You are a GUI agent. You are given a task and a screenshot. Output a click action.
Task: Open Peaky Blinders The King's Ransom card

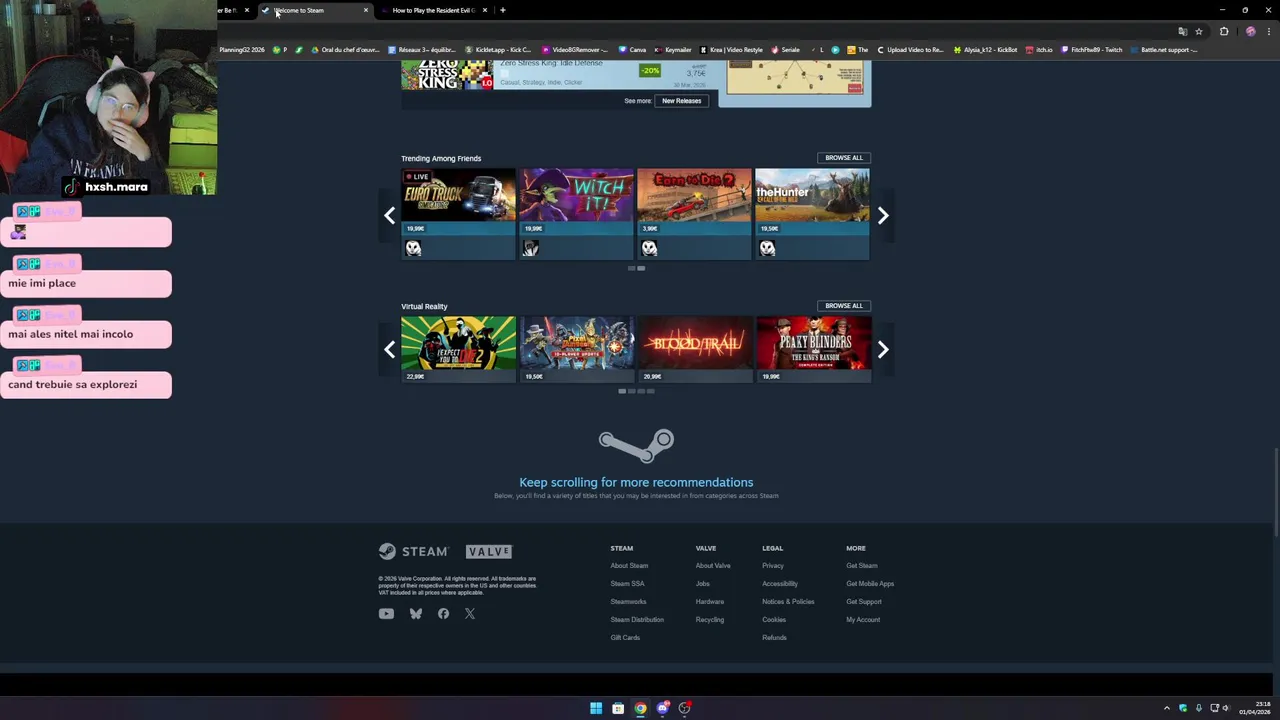(813, 349)
